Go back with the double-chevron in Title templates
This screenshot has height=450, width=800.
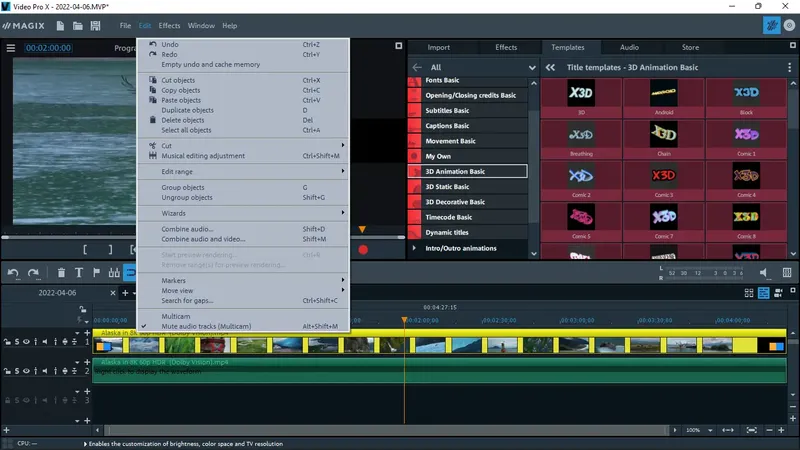(x=550, y=67)
